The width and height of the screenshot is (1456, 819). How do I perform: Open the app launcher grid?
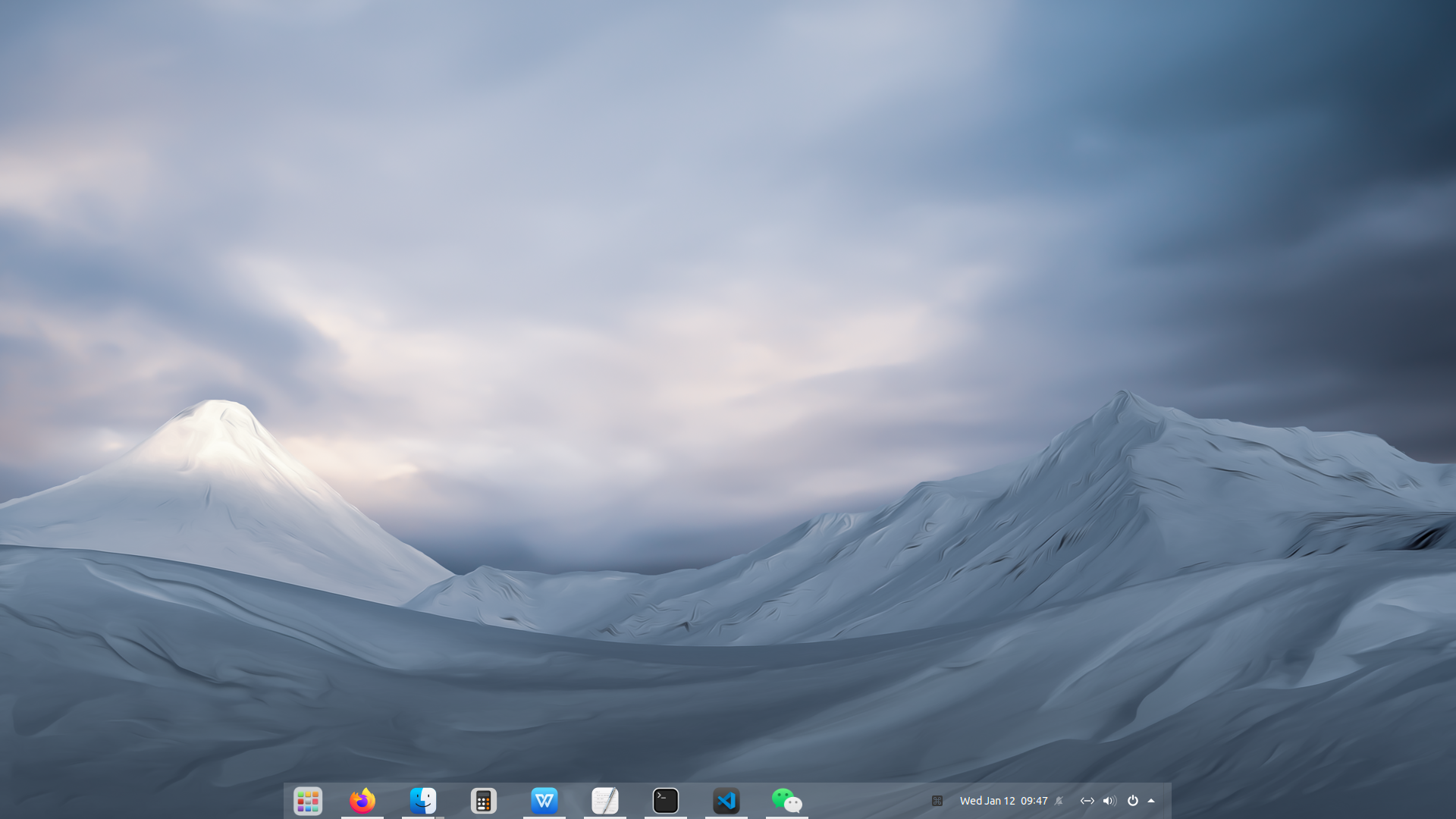pyautogui.click(x=308, y=801)
